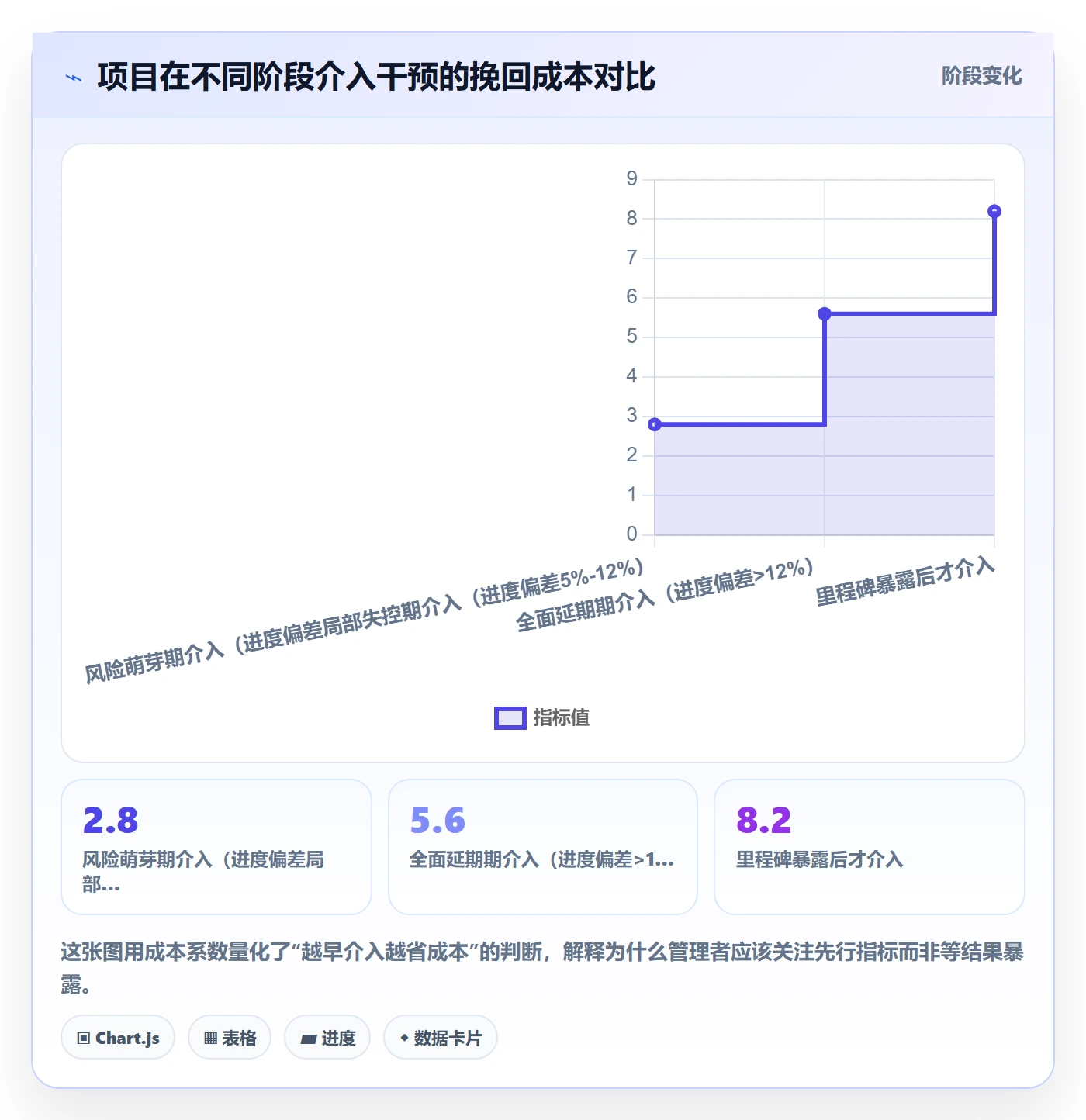Toggle the 指标值 legend swatch
This screenshot has height=1120, width=1086.
510,718
